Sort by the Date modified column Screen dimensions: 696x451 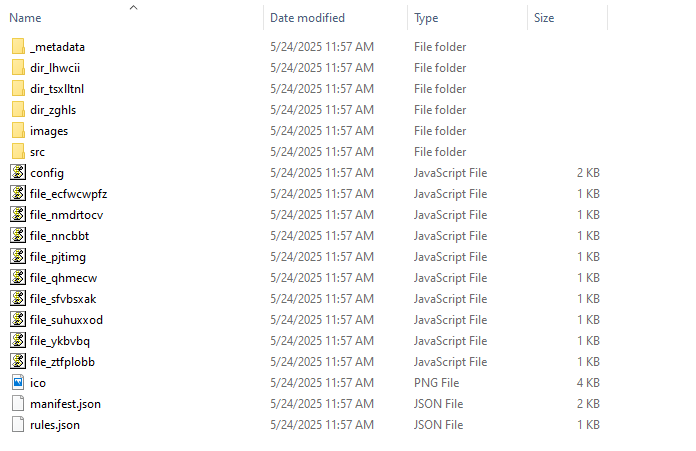tap(307, 18)
